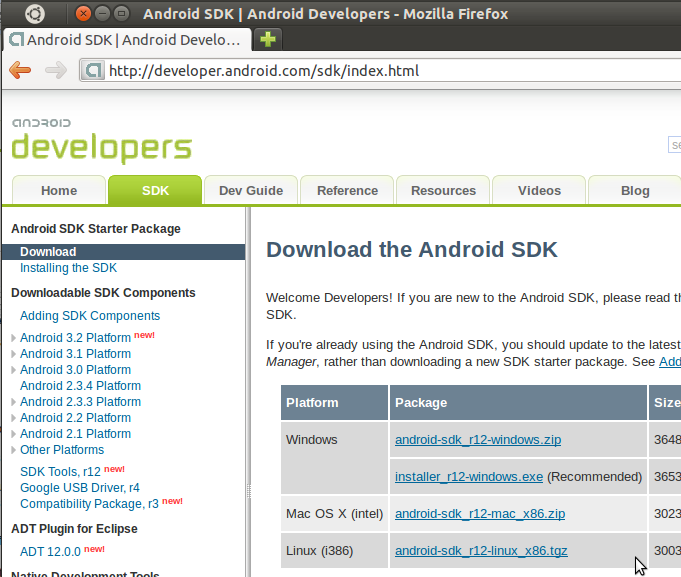Open the SDK navigation tab
The height and width of the screenshot is (577, 681).
click(155, 190)
